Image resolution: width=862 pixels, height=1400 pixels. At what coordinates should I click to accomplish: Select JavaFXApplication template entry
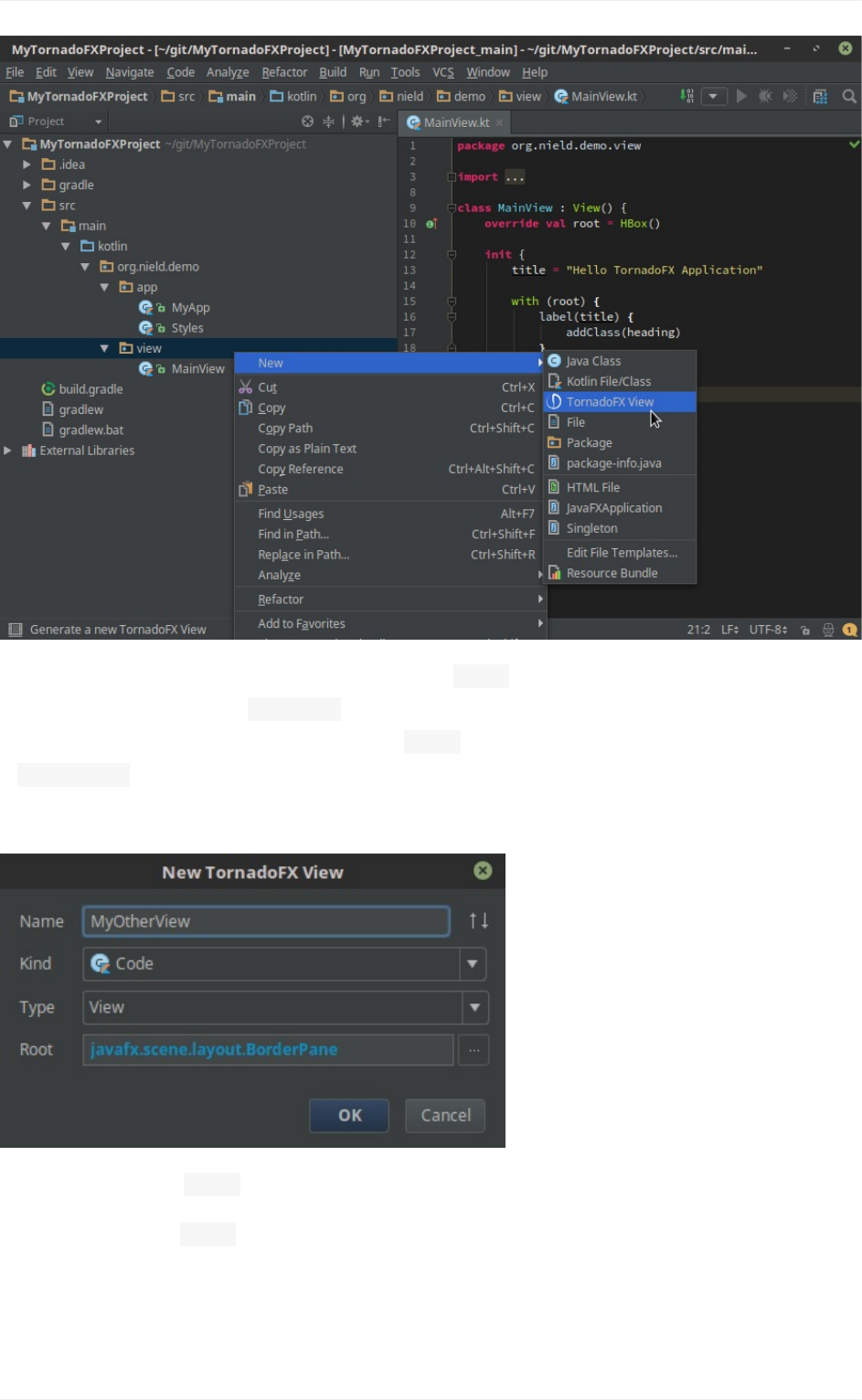point(620,508)
